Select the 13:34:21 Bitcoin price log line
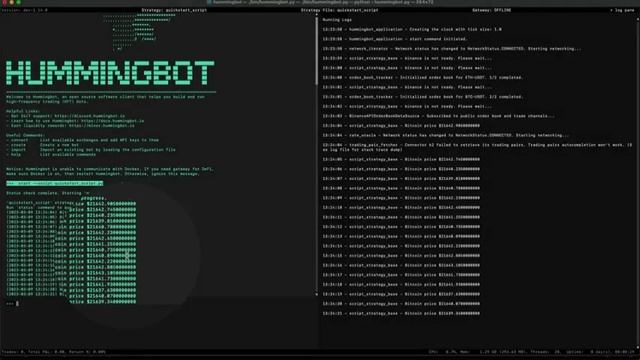640x360 pixels. [401, 313]
